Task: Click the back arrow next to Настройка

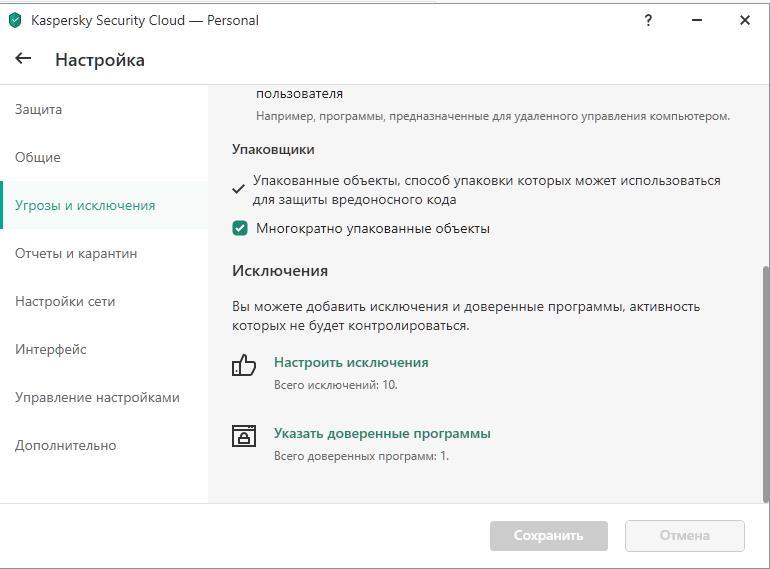Action: 23,59
